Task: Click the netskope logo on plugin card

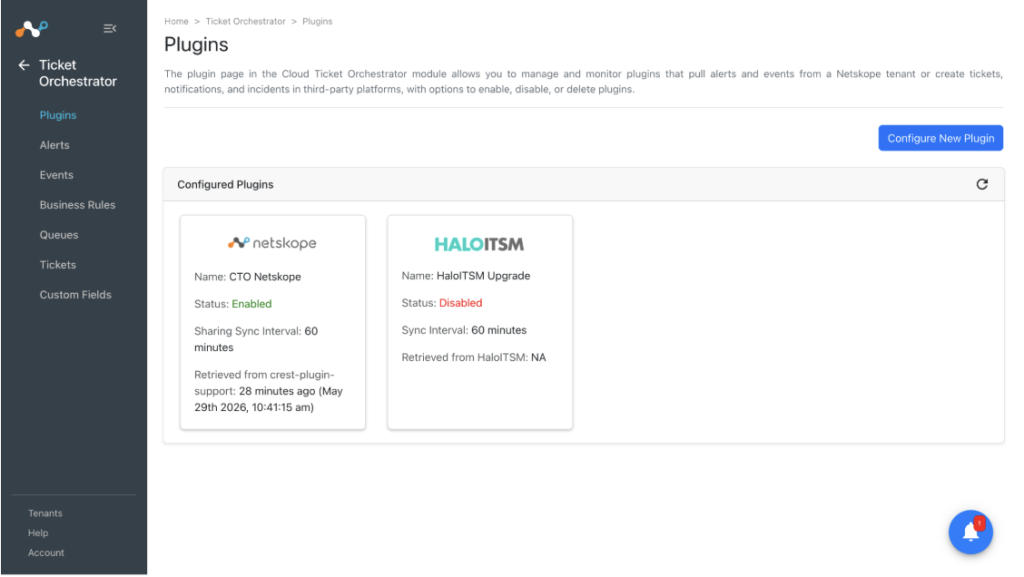Action: coord(272,243)
